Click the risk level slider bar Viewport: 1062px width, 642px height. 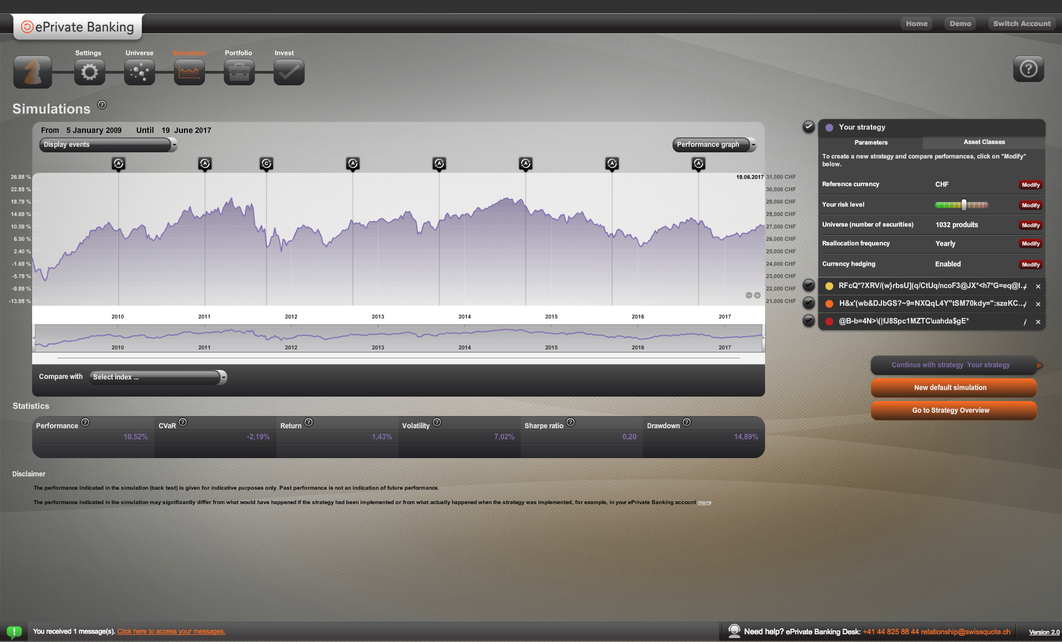point(961,205)
